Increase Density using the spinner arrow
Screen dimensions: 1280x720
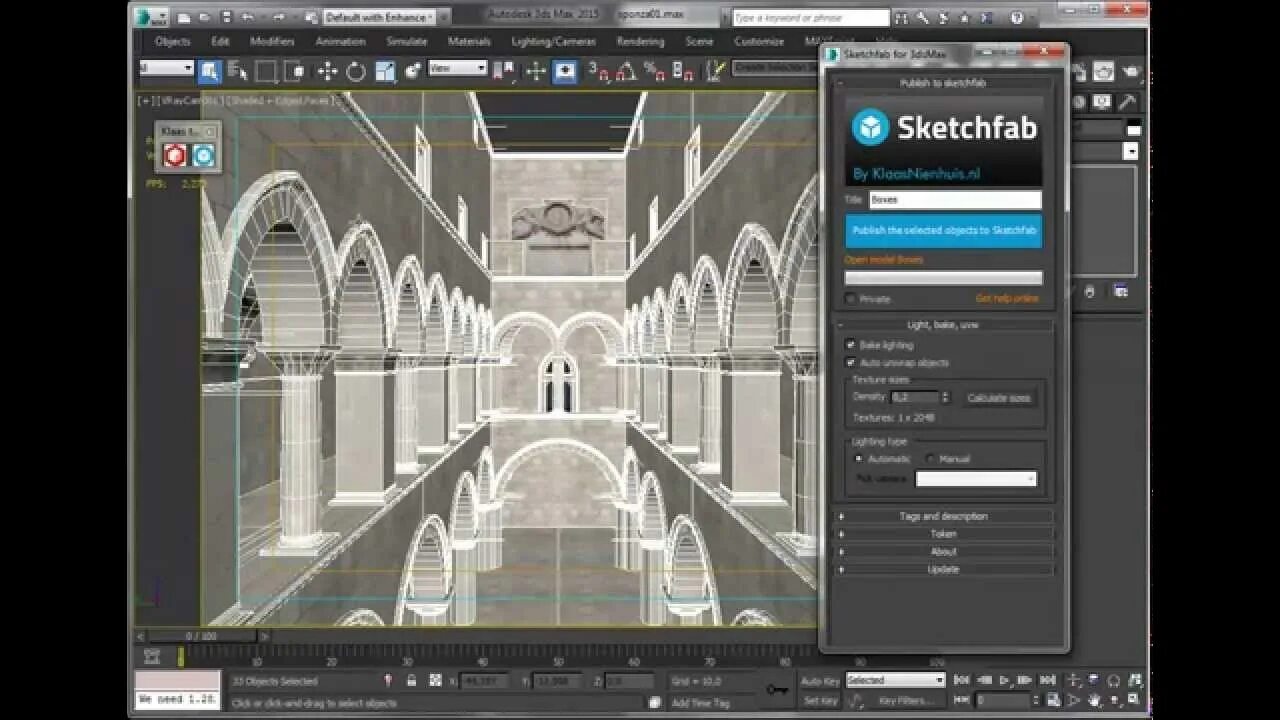946,393
